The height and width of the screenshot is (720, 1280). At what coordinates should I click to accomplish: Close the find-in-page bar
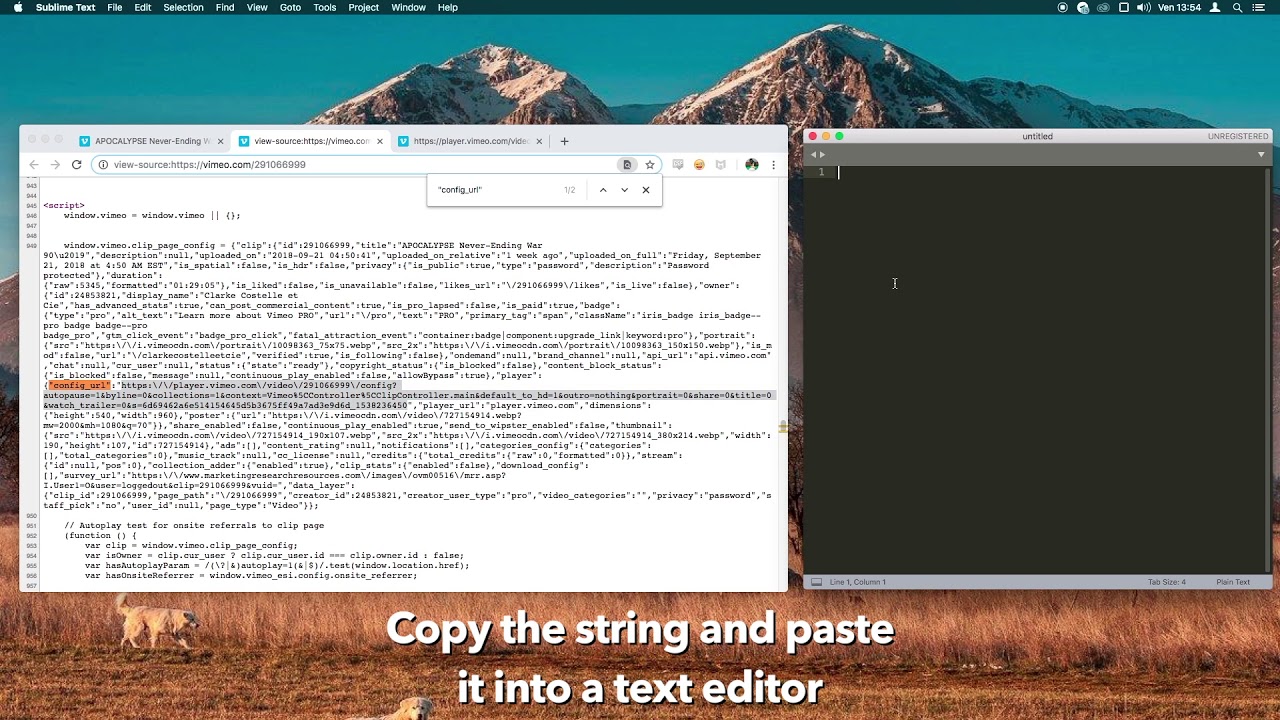pyautogui.click(x=646, y=190)
